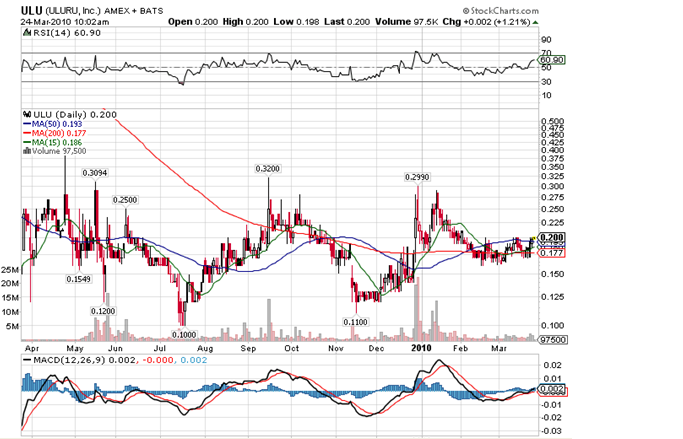Click the bold 2010 year axis label
The height and width of the screenshot is (439, 683).
421,348
